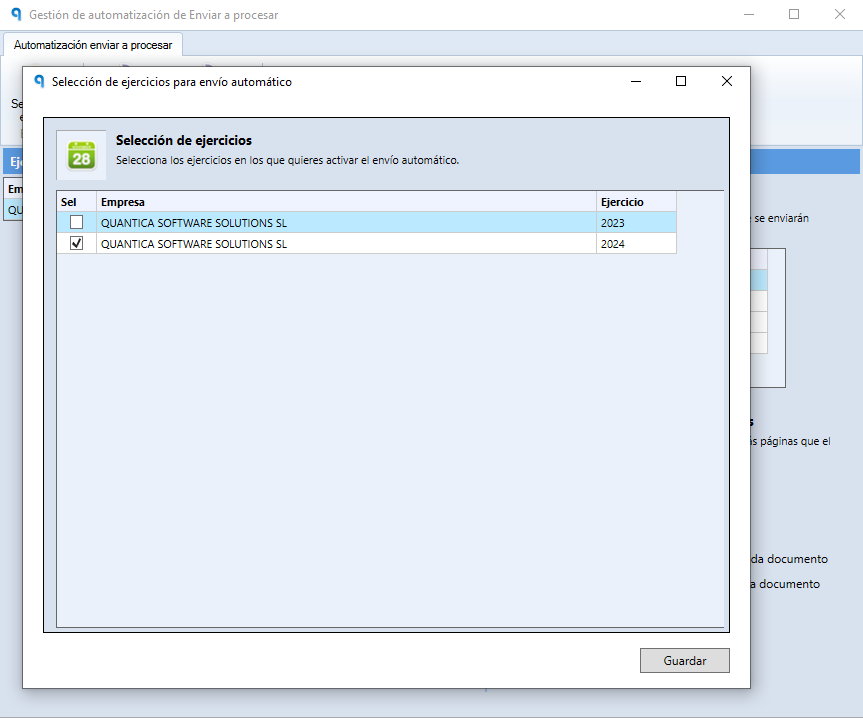
Task: Click the 2024 ejercicio cell
Action: [x=636, y=244]
